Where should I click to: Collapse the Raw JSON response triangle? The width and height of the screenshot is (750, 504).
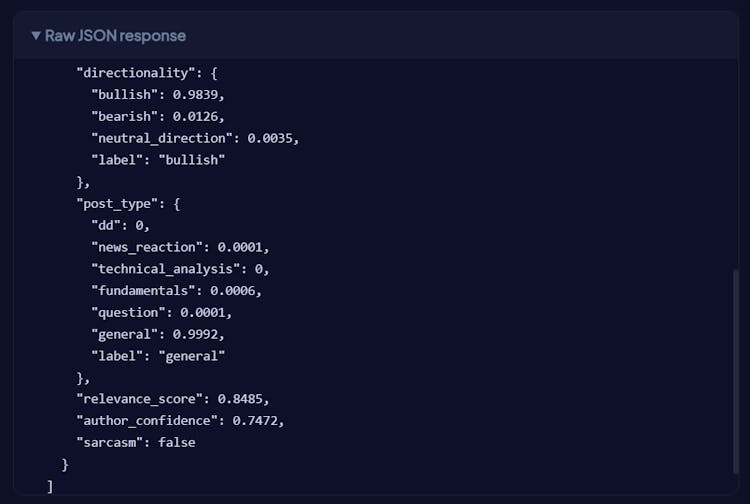click(36, 36)
